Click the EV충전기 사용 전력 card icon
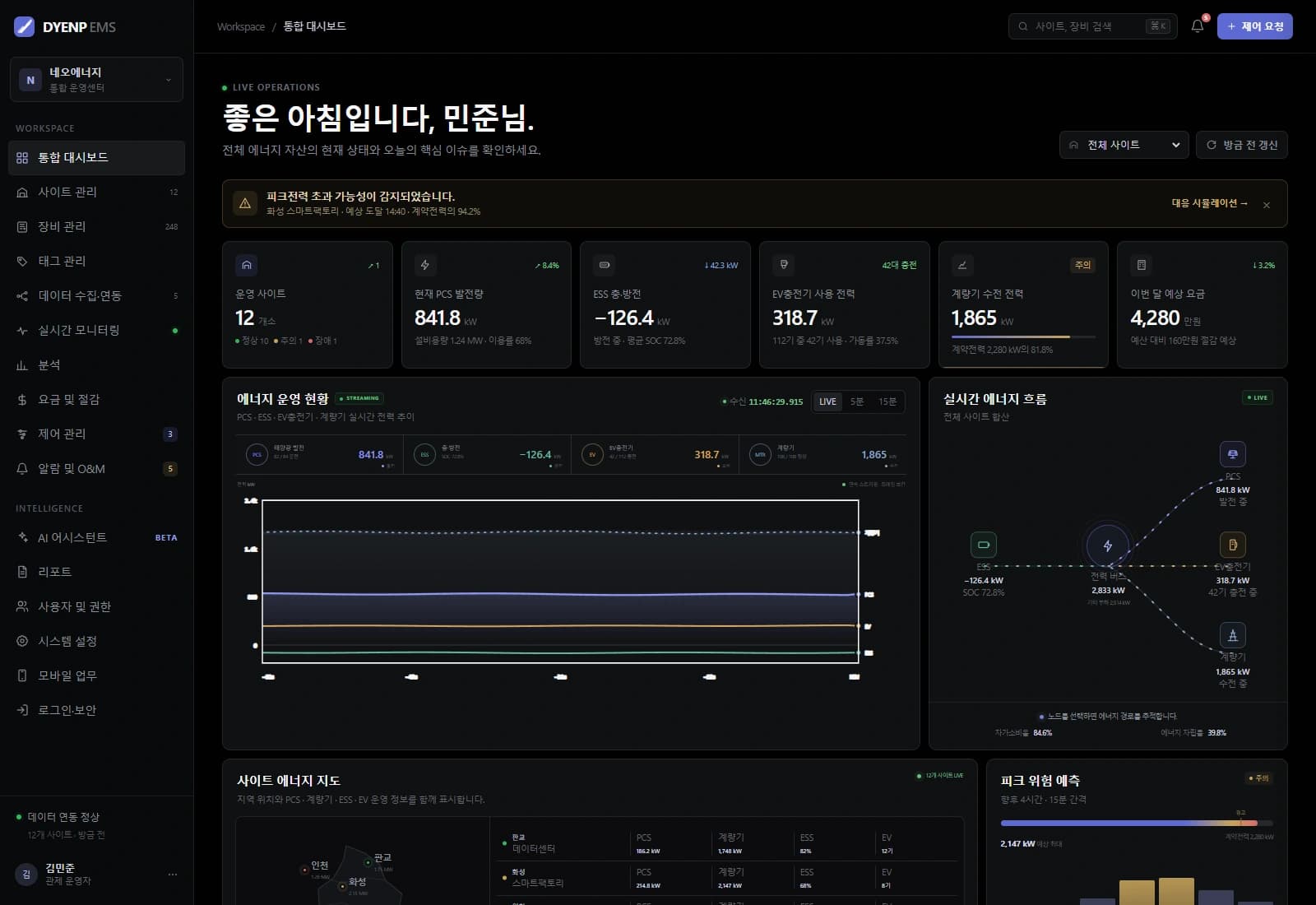Viewport: 1316px width, 905px height. pyautogui.click(x=784, y=265)
